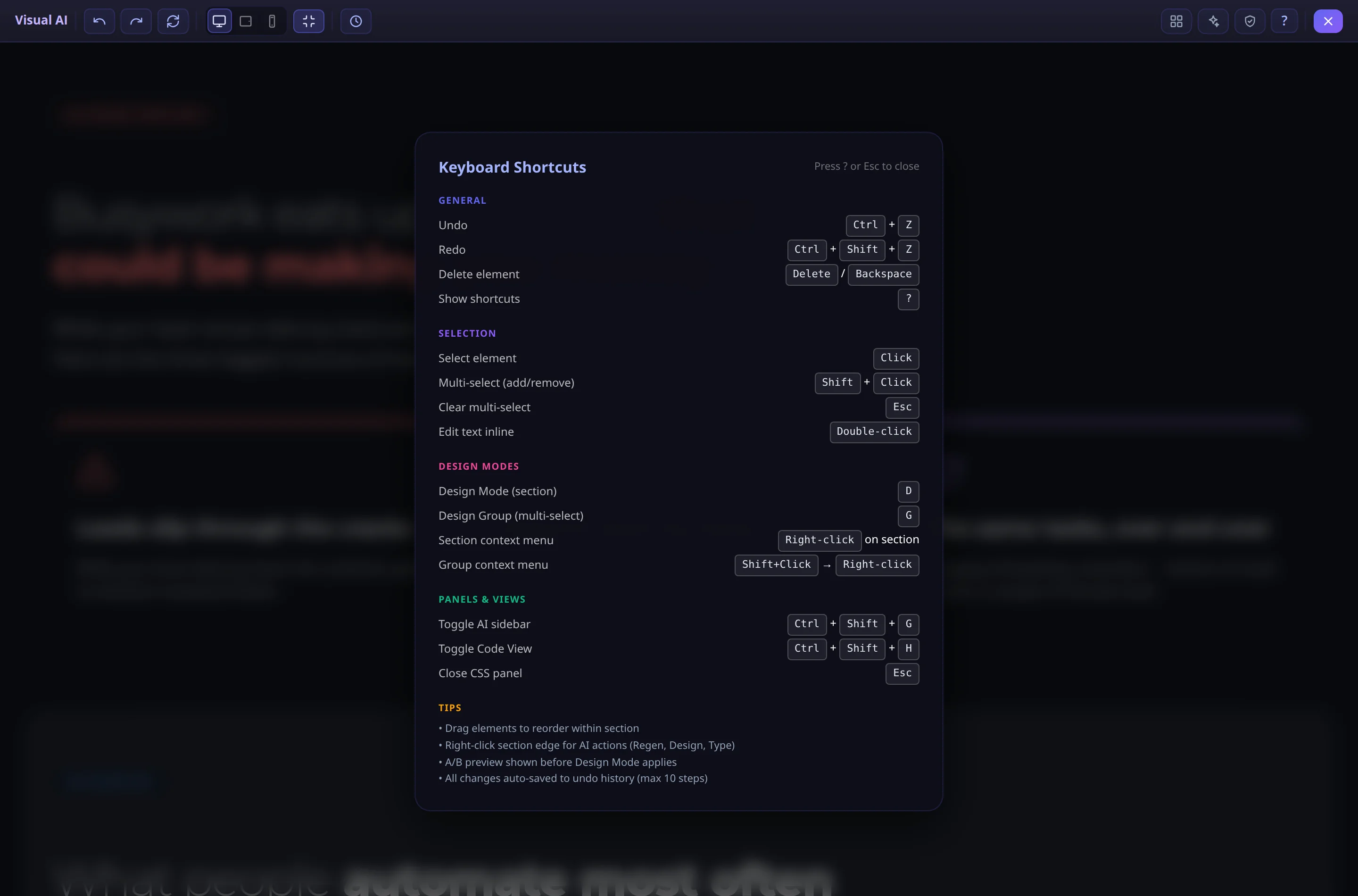Click the 'Delete element' row label
Image resolution: width=1358 pixels, height=896 pixels.
(x=479, y=274)
